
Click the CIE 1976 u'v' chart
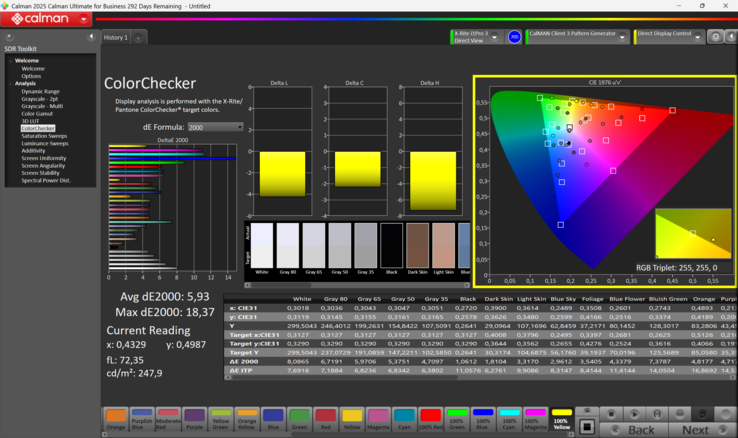(x=604, y=181)
